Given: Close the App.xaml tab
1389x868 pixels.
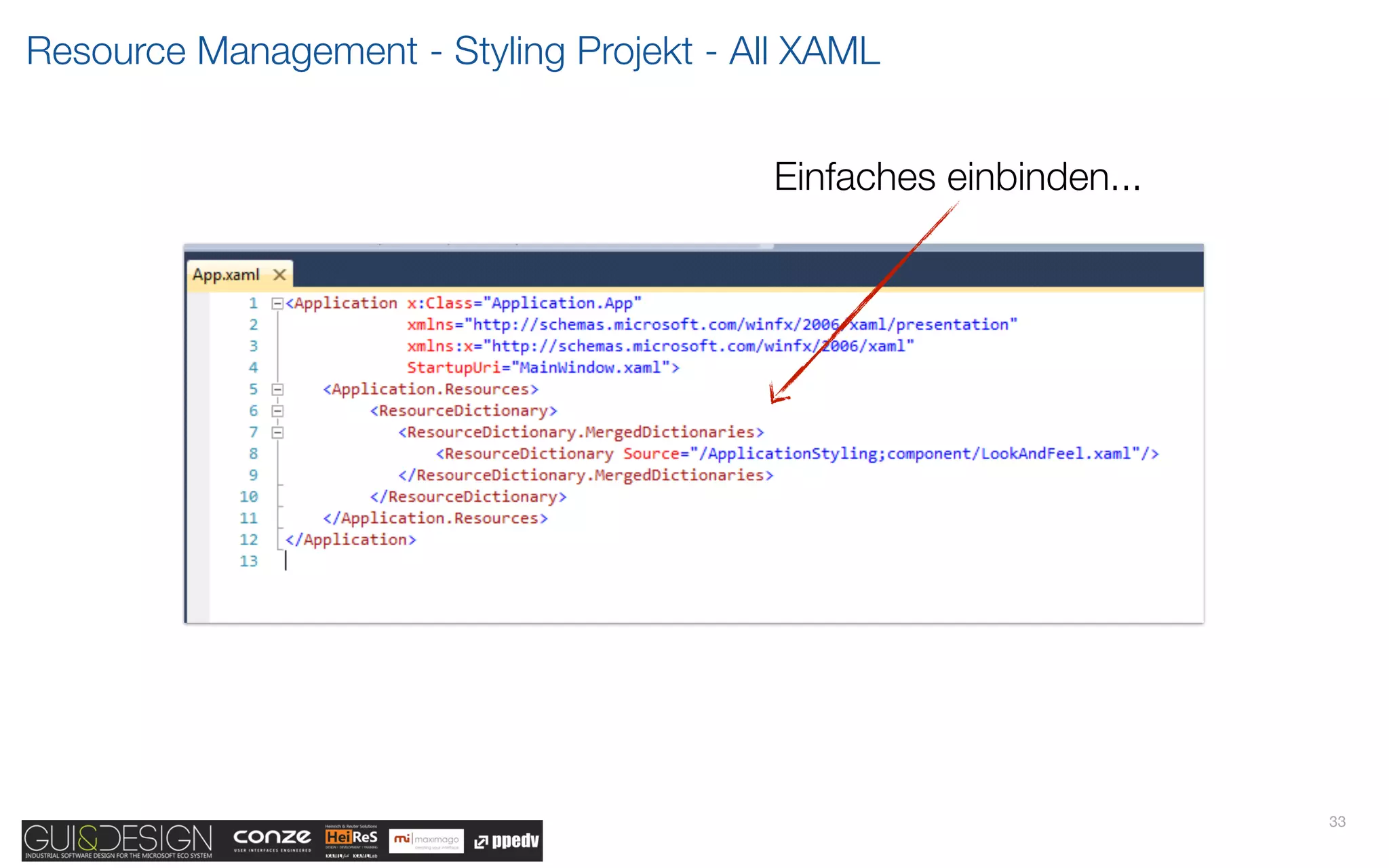Looking at the screenshot, I should [279, 275].
